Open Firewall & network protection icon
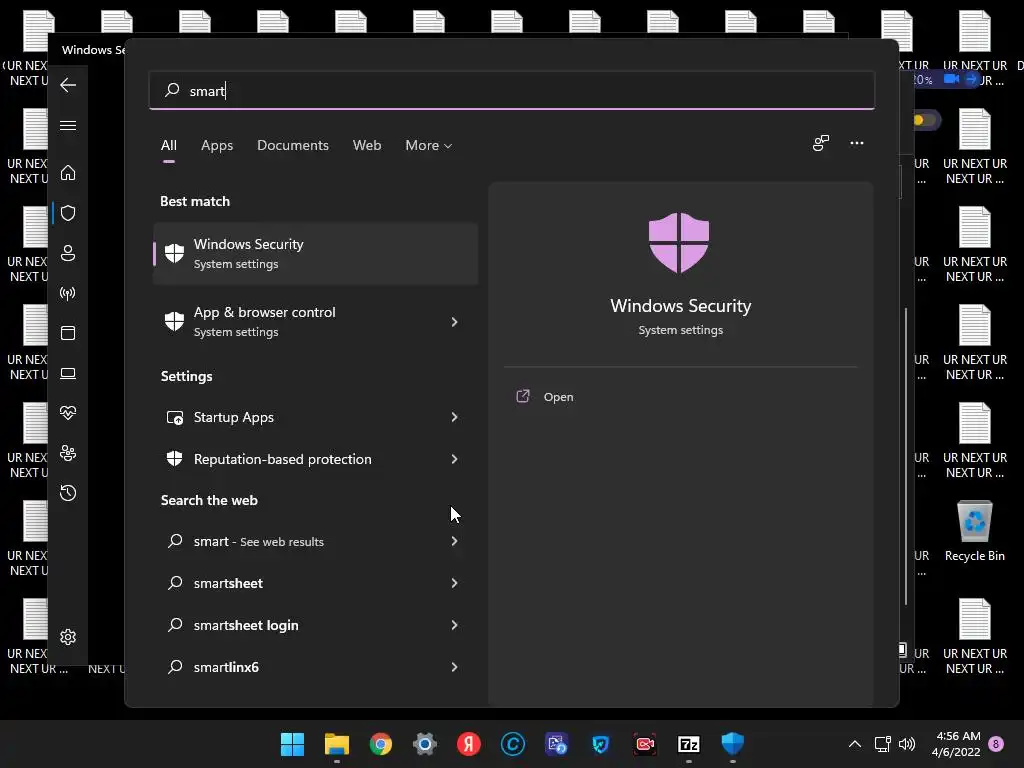The height and width of the screenshot is (768, 1024). click(68, 293)
